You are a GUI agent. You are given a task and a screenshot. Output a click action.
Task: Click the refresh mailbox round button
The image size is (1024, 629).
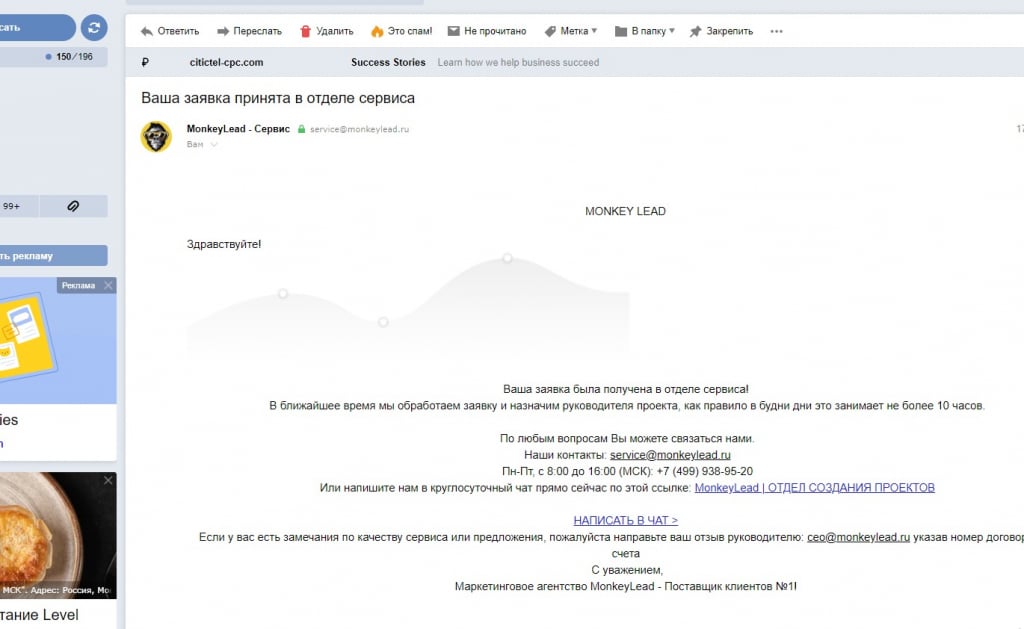(94, 27)
